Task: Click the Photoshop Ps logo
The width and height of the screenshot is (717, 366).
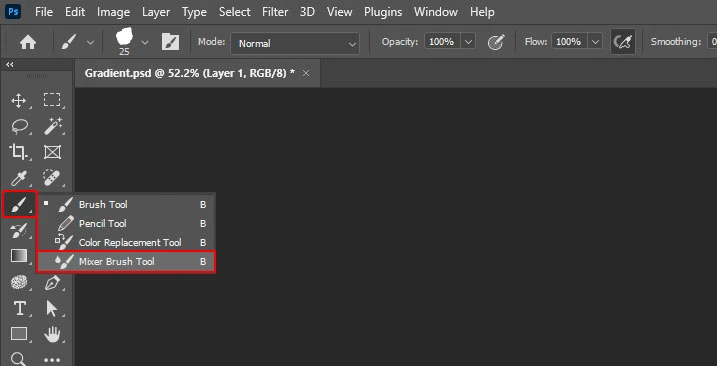Action: (x=13, y=11)
